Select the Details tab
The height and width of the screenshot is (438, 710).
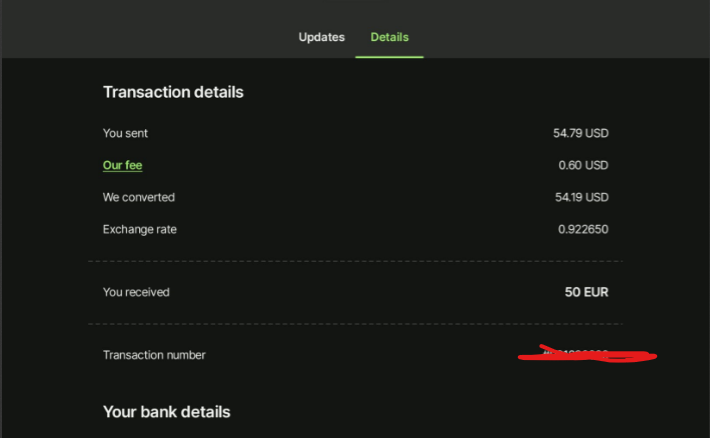click(389, 37)
